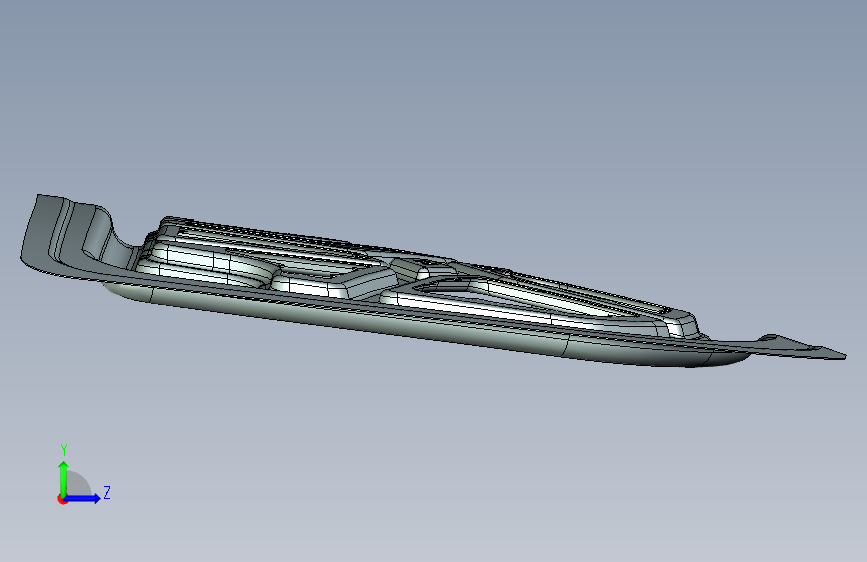Image resolution: width=867 pixels, height=562 pixels.
Task: Click the "Z" label of the axis triad
Action: click(x=107, y=492)
